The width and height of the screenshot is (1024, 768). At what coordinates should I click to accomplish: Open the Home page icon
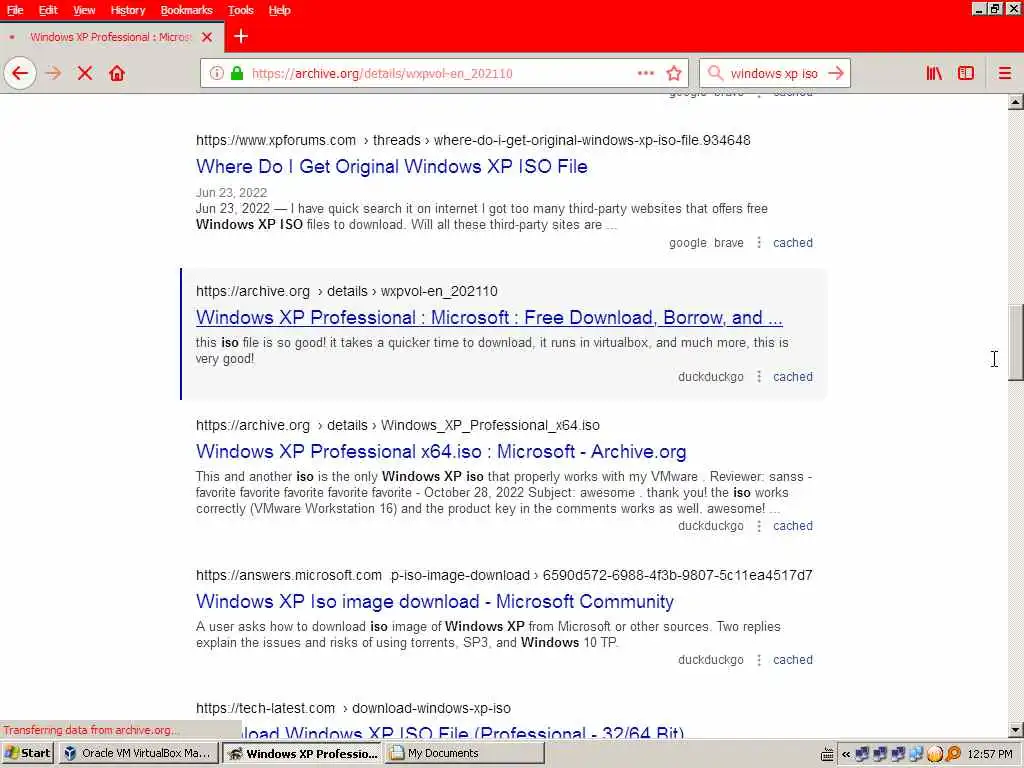tap(117, 73)
